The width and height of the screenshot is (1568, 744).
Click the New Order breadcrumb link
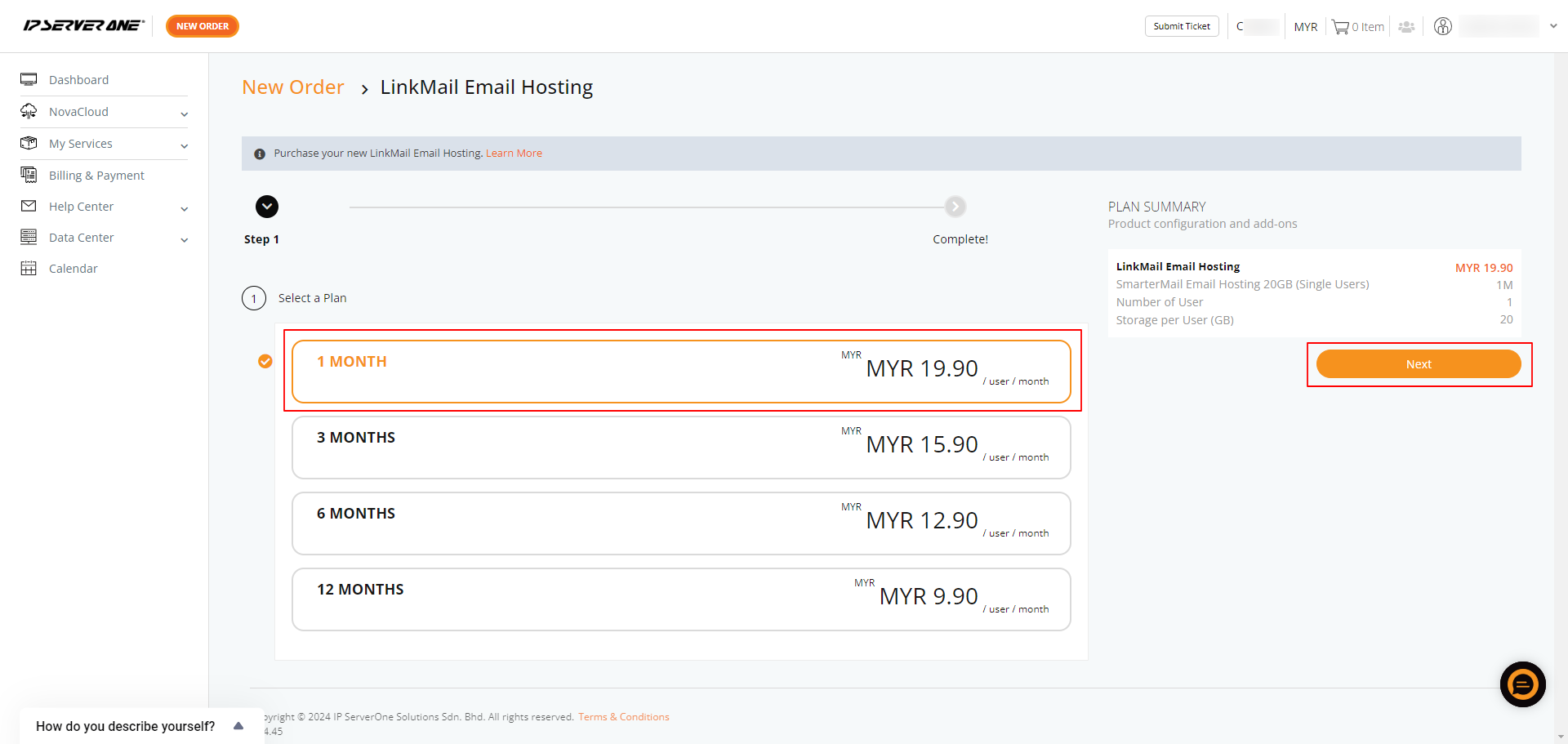pyautogui.click(x=293, y=87)
